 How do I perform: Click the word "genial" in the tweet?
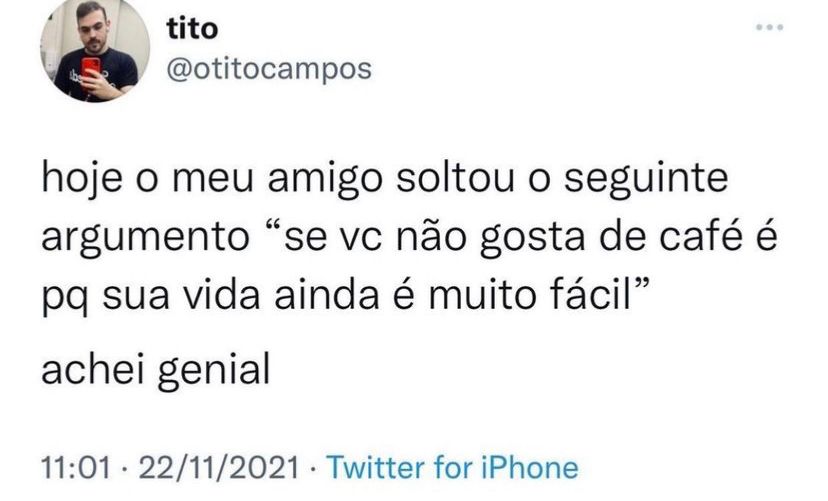(214, 371)
